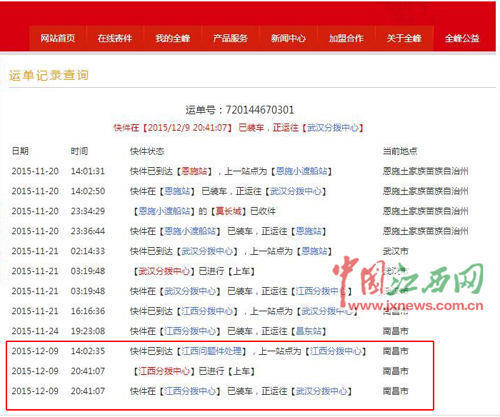Open the 全峰公益 menu item
Image resolution: width=500 pixels, height=417 pixels.
tap(462, 38)
